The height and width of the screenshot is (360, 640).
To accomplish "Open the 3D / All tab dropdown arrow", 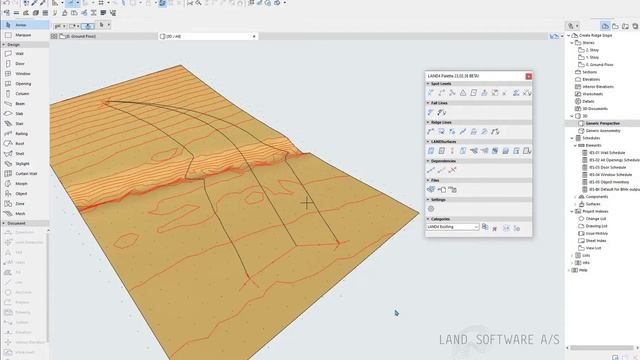I will 254,36.
